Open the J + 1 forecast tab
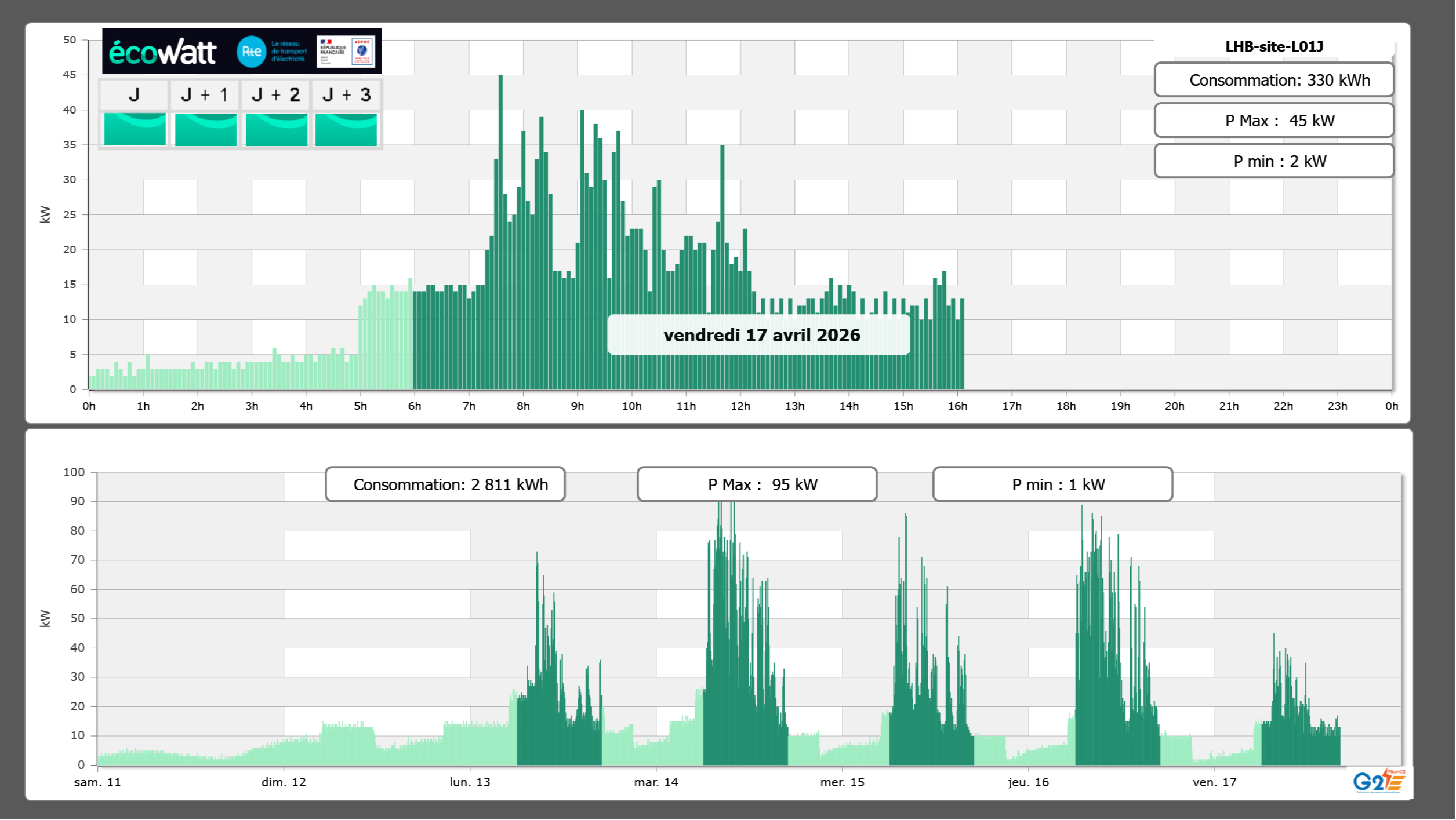Image resolution: width=1456 pixels, height=820 pixels. (x=205, y=94)
